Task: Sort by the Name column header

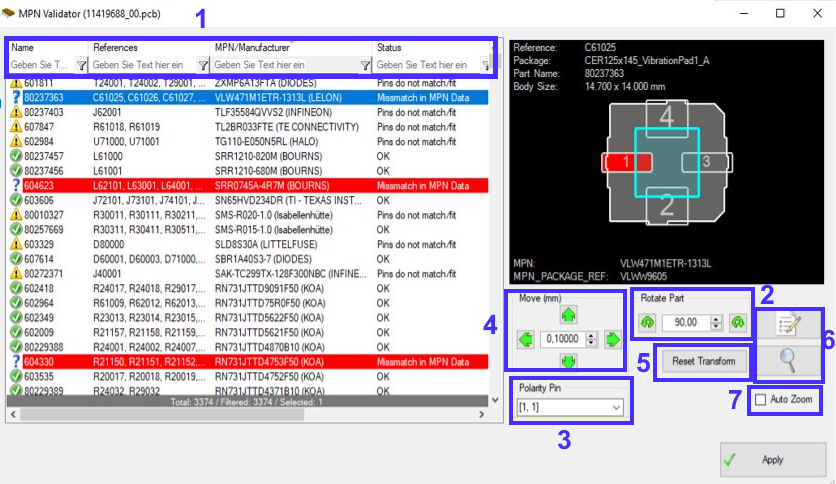Action: pyautogui.click(x=47, y=47)
